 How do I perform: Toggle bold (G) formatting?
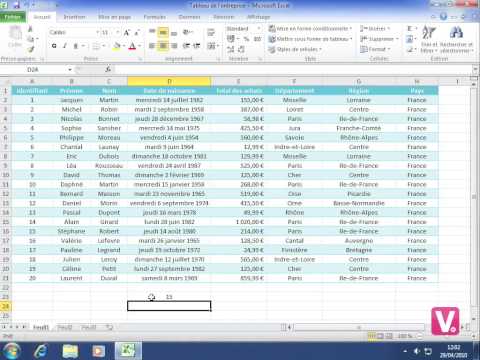tap(54, 46)
